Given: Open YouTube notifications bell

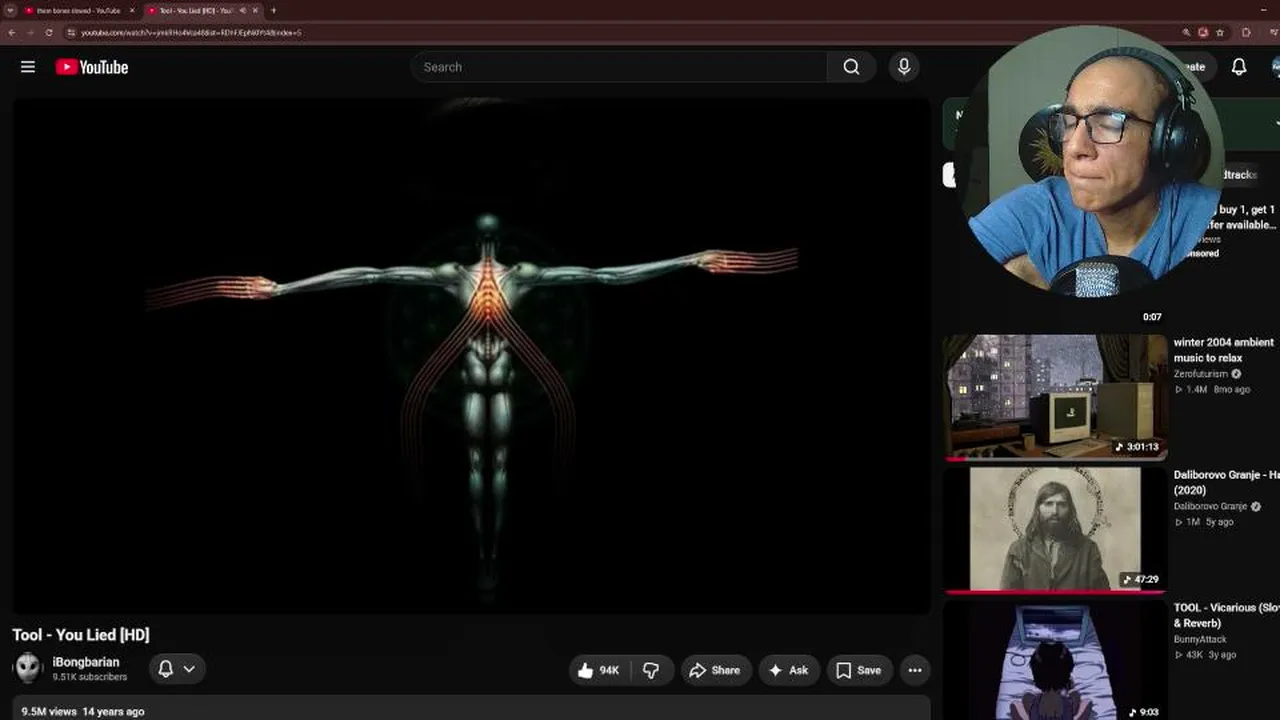Looking at the screenshot, I should tap(1239, 67).
